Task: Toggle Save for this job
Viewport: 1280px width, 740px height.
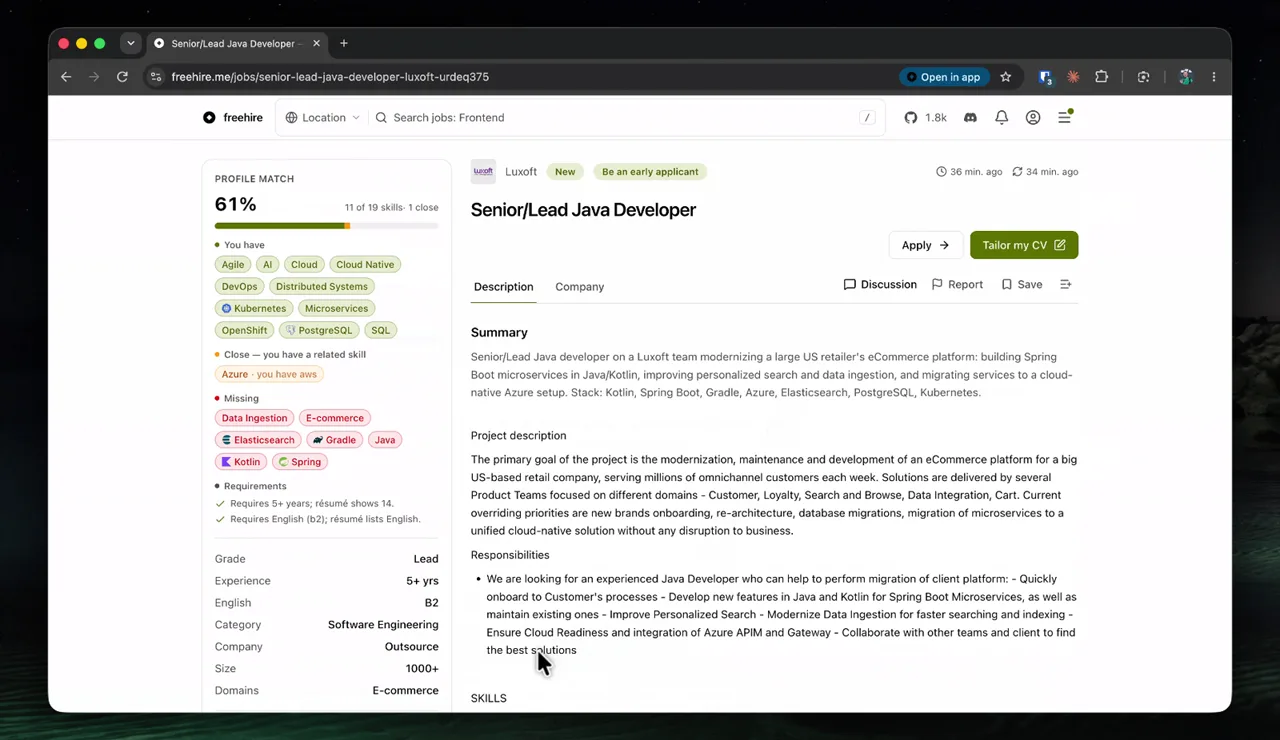Action: coord(1022,285)
